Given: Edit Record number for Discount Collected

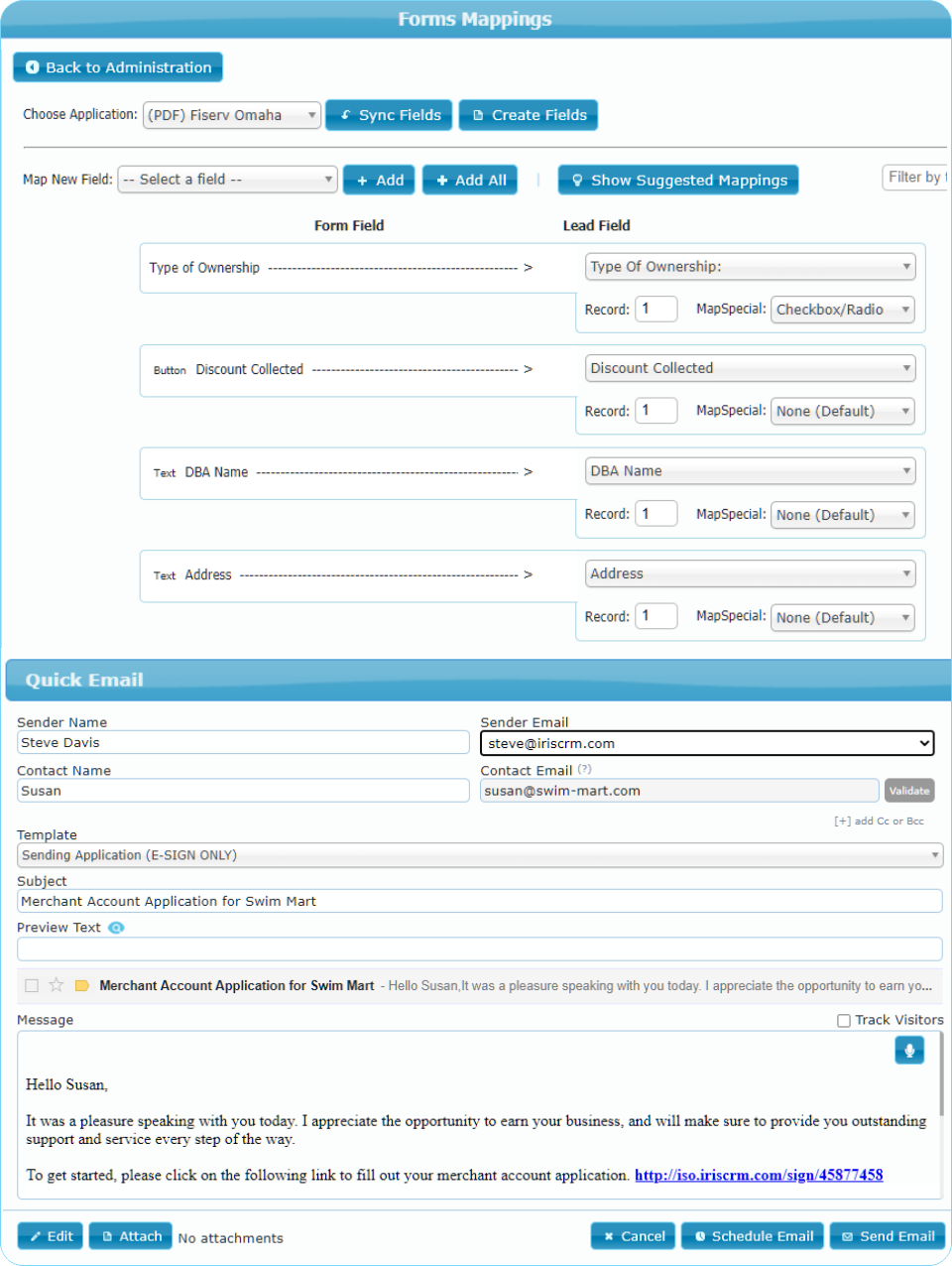Looking at the screenshot, I should (656, 411).
